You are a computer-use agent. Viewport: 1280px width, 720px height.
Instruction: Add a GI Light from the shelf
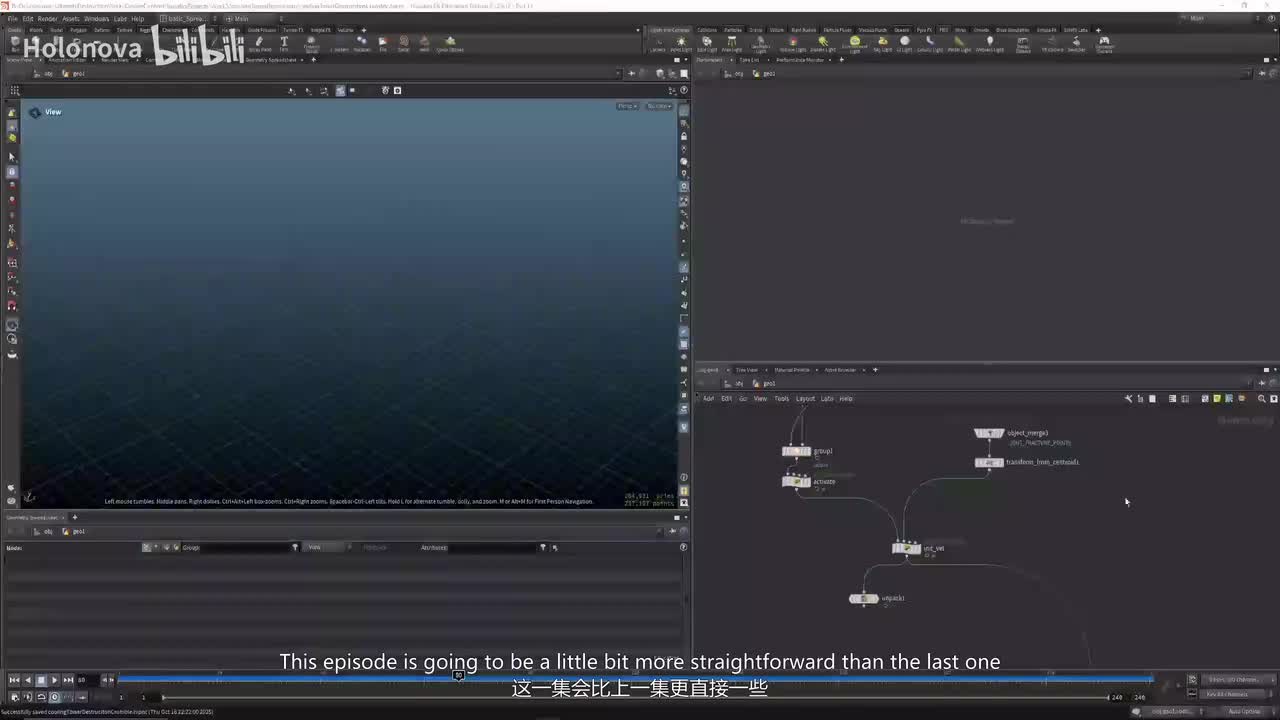905,44
